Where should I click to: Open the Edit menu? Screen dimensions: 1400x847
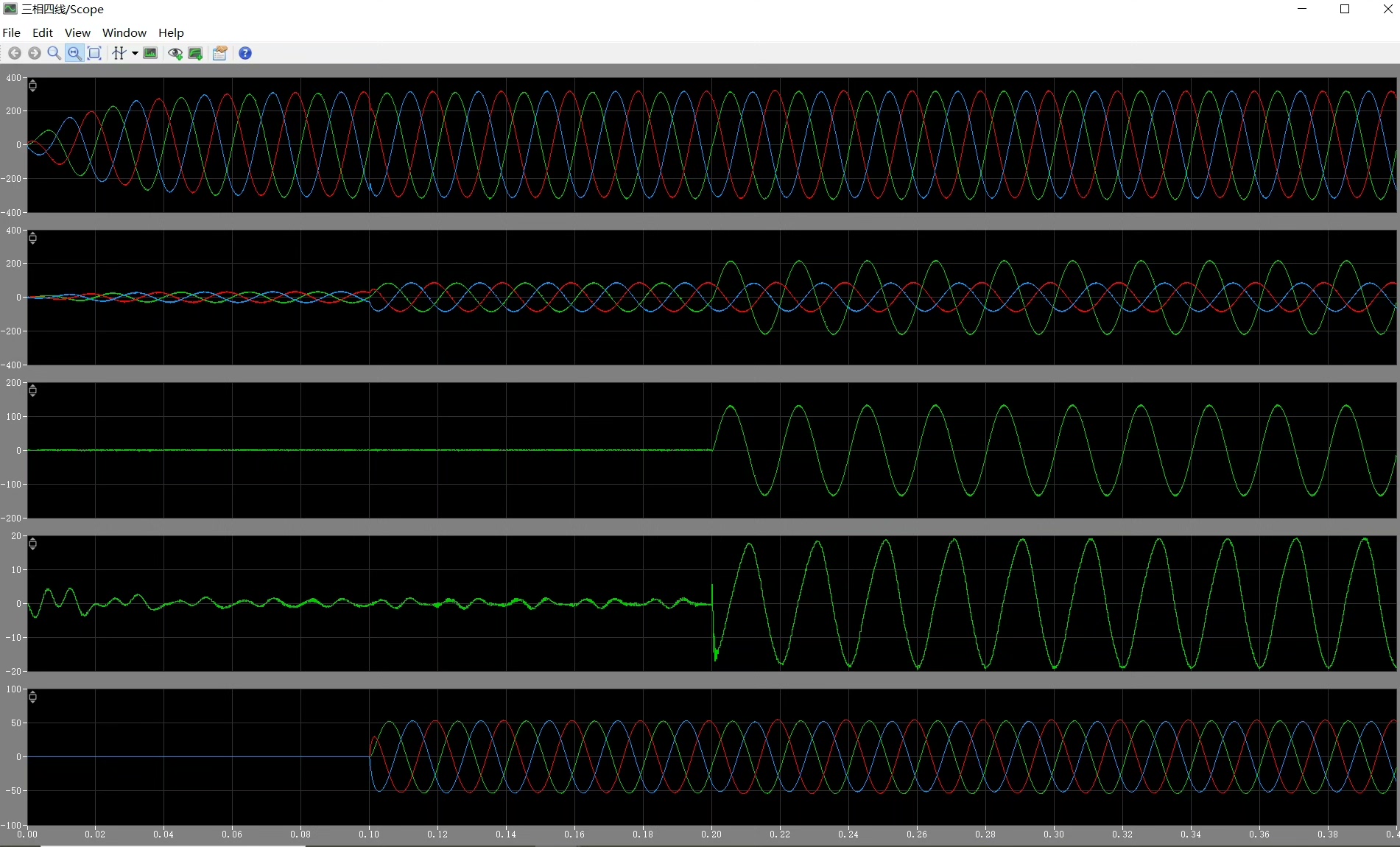(43, 32)
